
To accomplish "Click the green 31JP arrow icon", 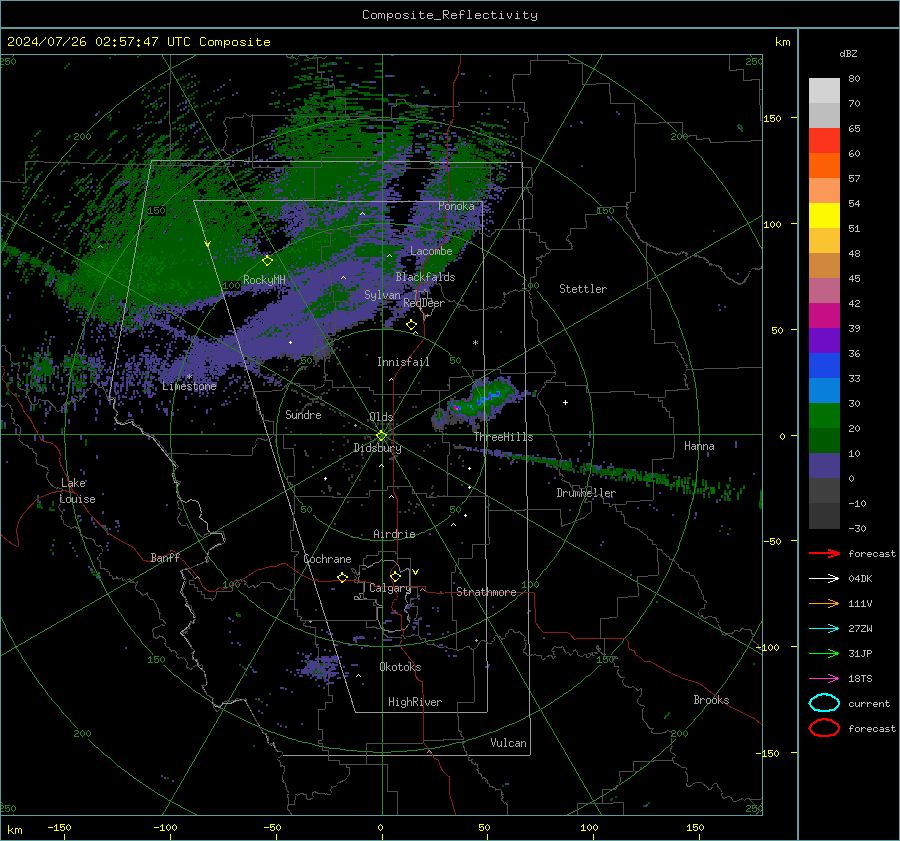I will pyautogui.click(x=824, y=653).
